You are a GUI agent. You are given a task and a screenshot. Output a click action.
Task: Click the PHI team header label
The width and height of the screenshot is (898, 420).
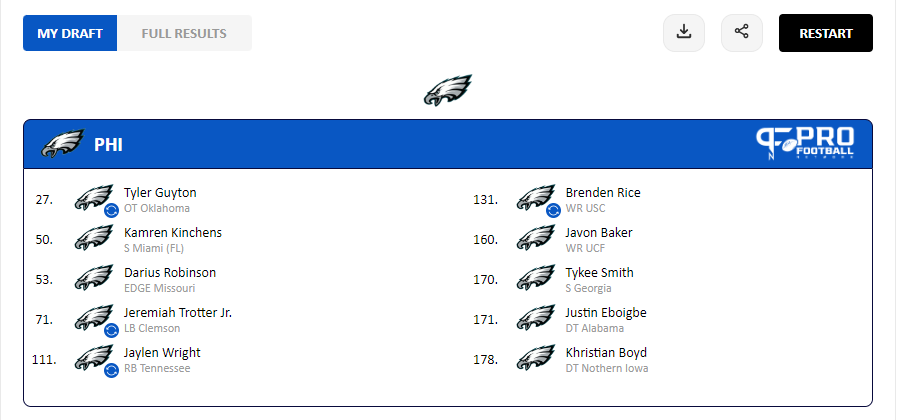point(108,145)
